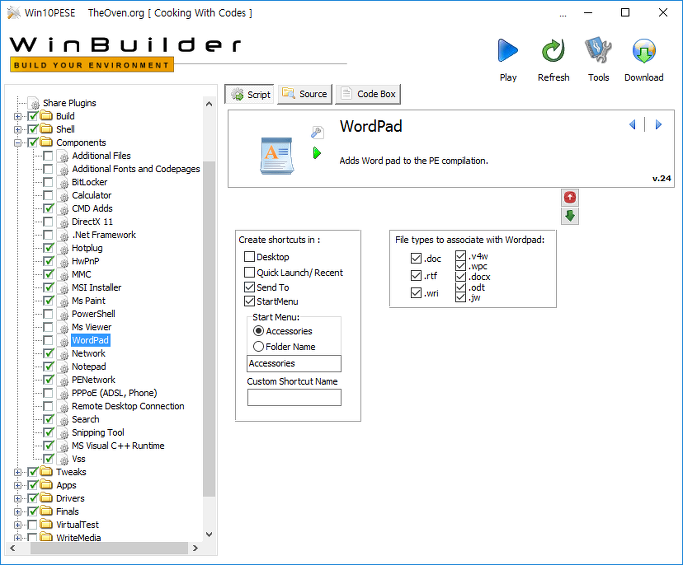The image size is (683, 565).
Task: Expand the Apps tree node
Action: pos(18,485)
